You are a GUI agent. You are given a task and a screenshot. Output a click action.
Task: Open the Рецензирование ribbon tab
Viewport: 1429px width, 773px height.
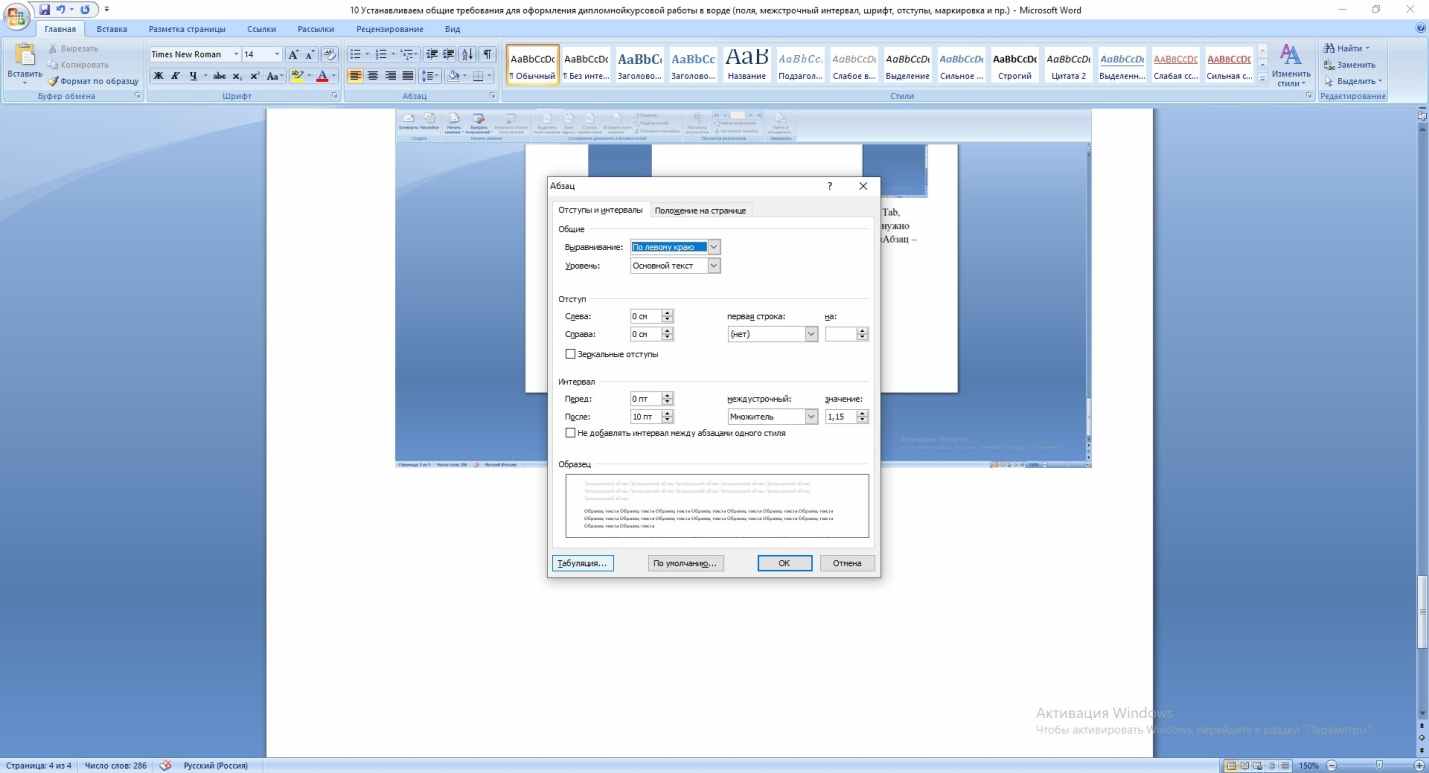[390, 29]
